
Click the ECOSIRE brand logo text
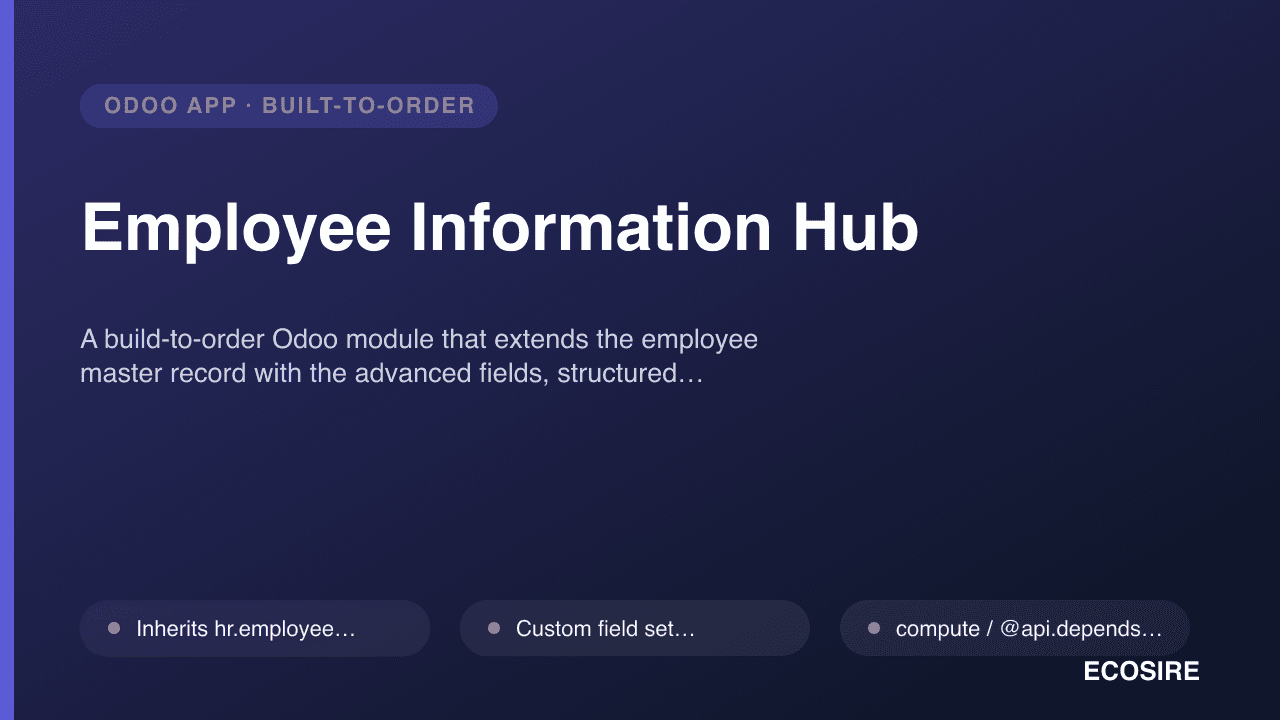1141,672
